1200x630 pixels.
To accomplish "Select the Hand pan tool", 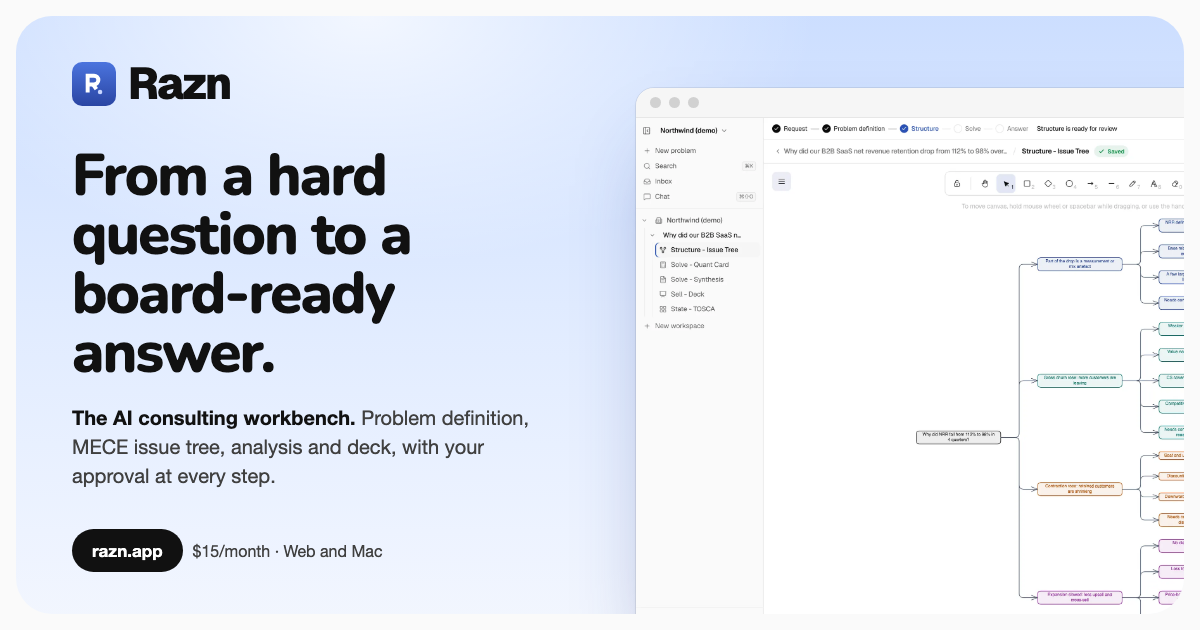I will point(985,183).
